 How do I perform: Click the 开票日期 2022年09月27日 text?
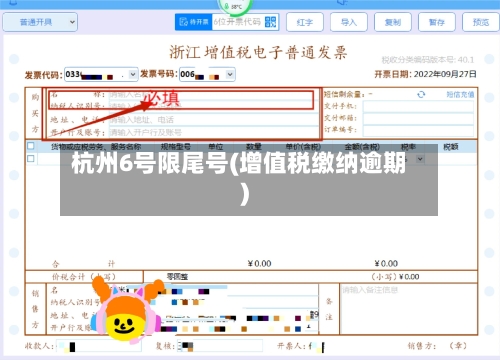pyautogui.click(x=425, y=74)
